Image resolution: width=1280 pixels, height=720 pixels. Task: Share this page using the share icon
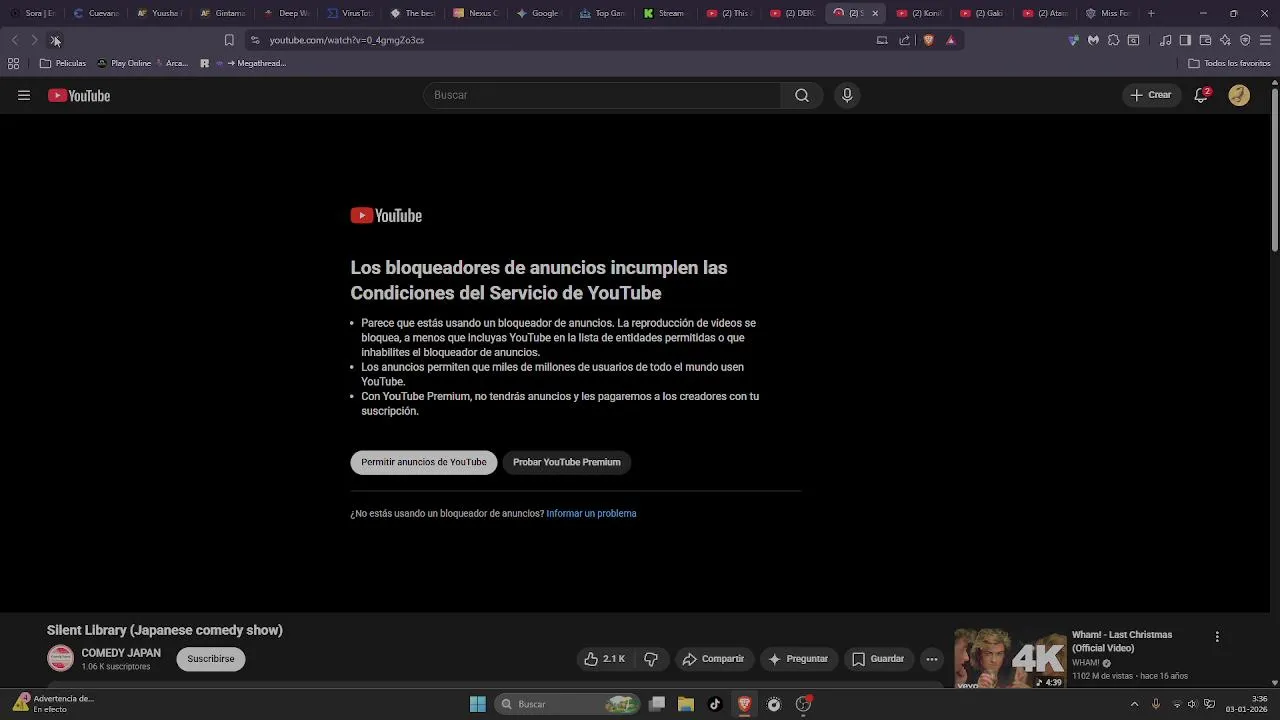[905, 40]
